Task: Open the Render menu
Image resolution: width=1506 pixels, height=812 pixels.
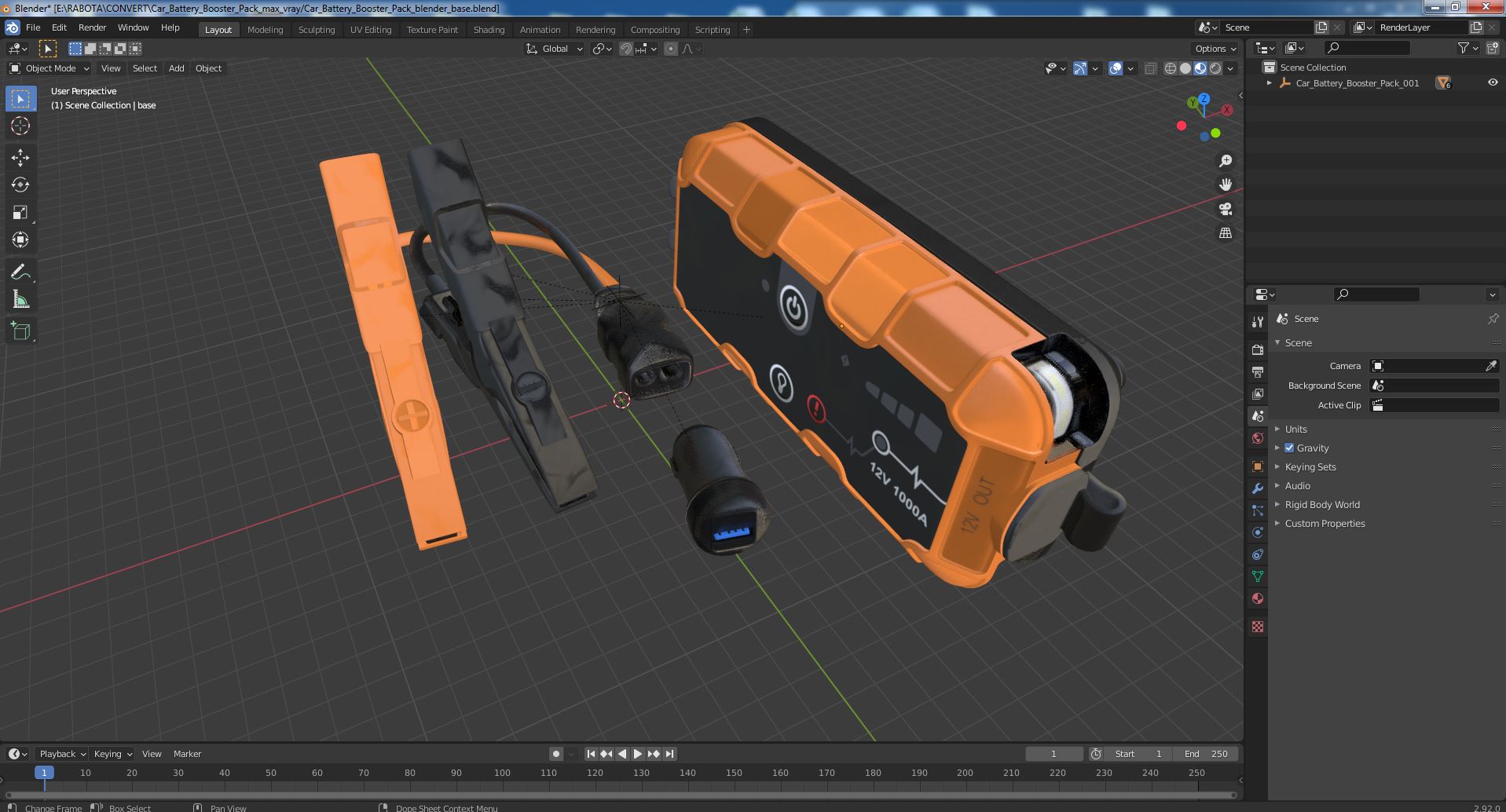Action: (x=92, y=27)
